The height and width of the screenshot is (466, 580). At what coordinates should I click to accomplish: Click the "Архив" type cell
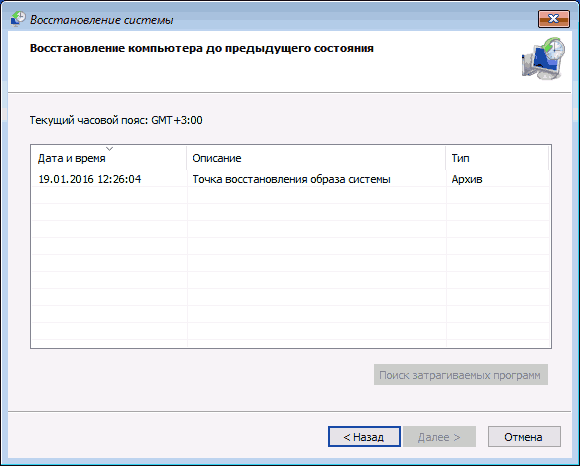tap(467, 179)
